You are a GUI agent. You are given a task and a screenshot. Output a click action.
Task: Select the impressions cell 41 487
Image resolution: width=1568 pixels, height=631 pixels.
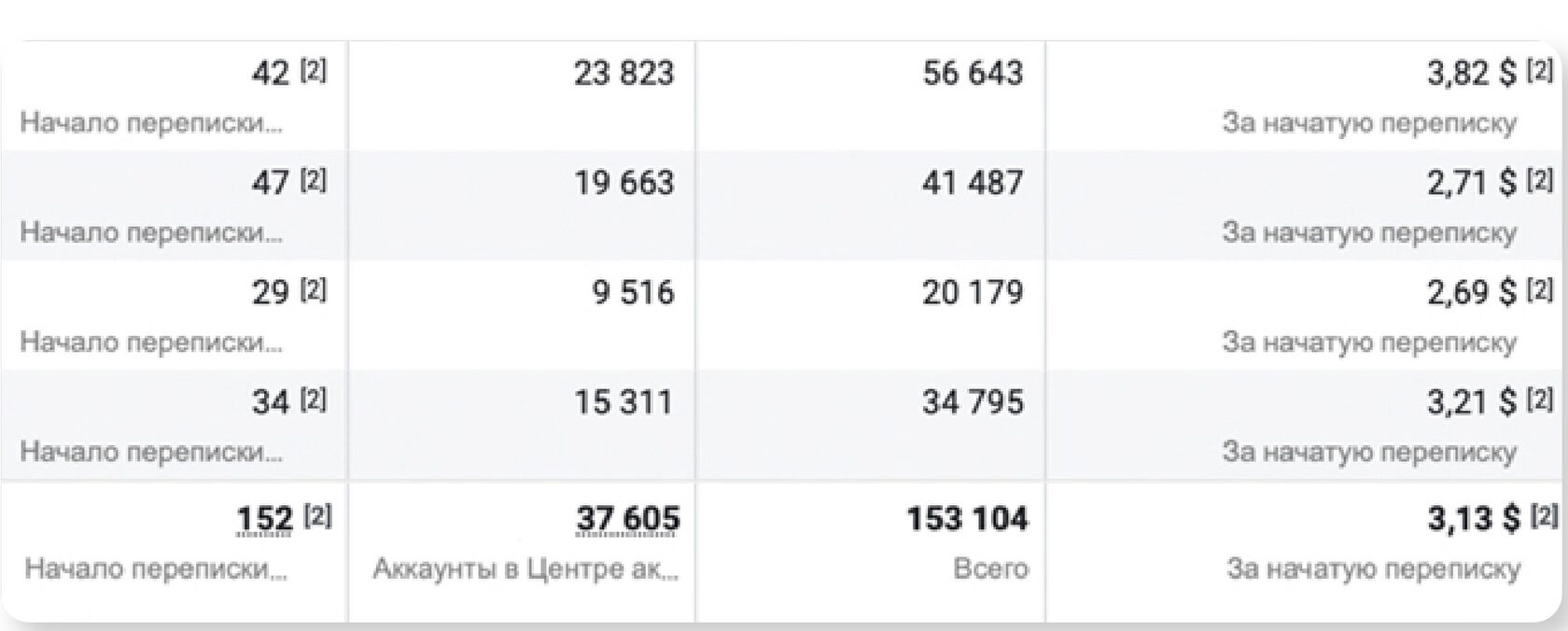tap(973, 182)
